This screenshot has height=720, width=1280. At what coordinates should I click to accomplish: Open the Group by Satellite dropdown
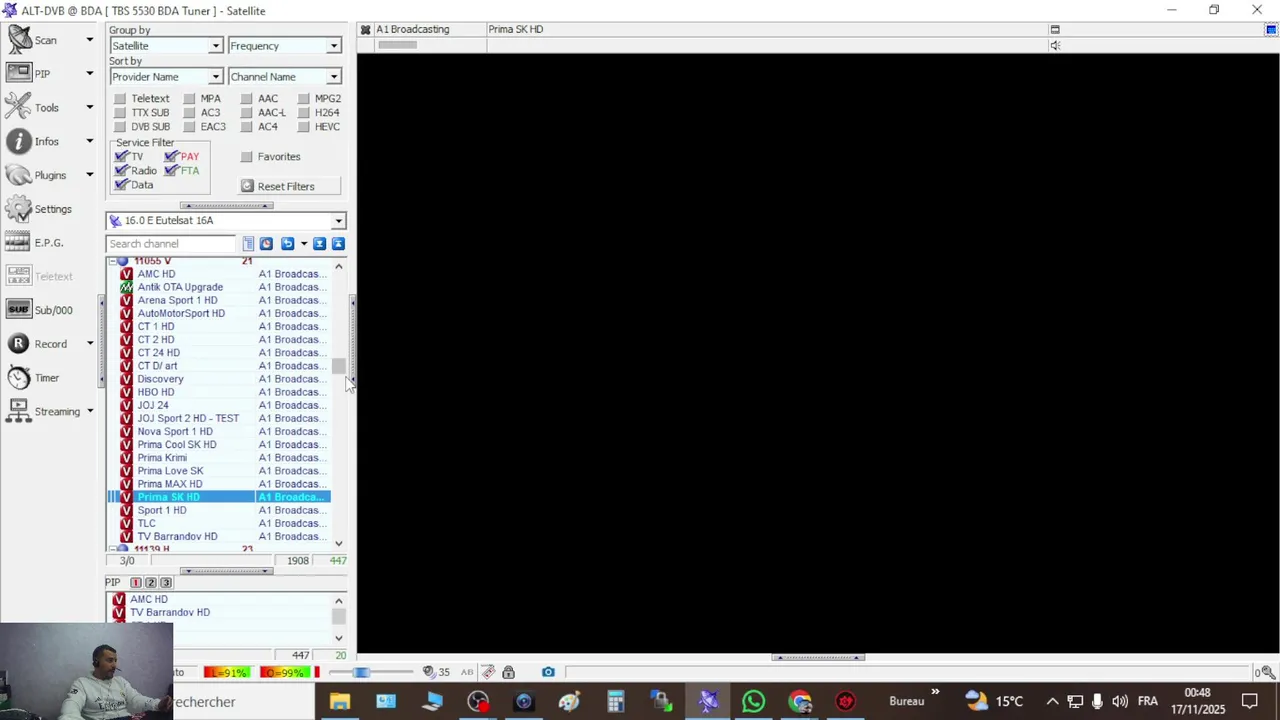point(166,46)
